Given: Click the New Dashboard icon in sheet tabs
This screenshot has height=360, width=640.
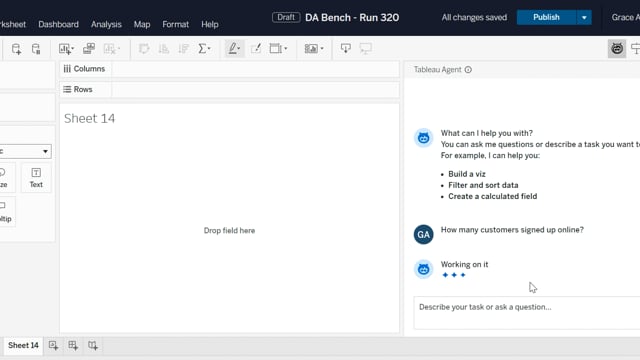Looking at the screenshot, I should pyautogui.click(x=73, y=346).
